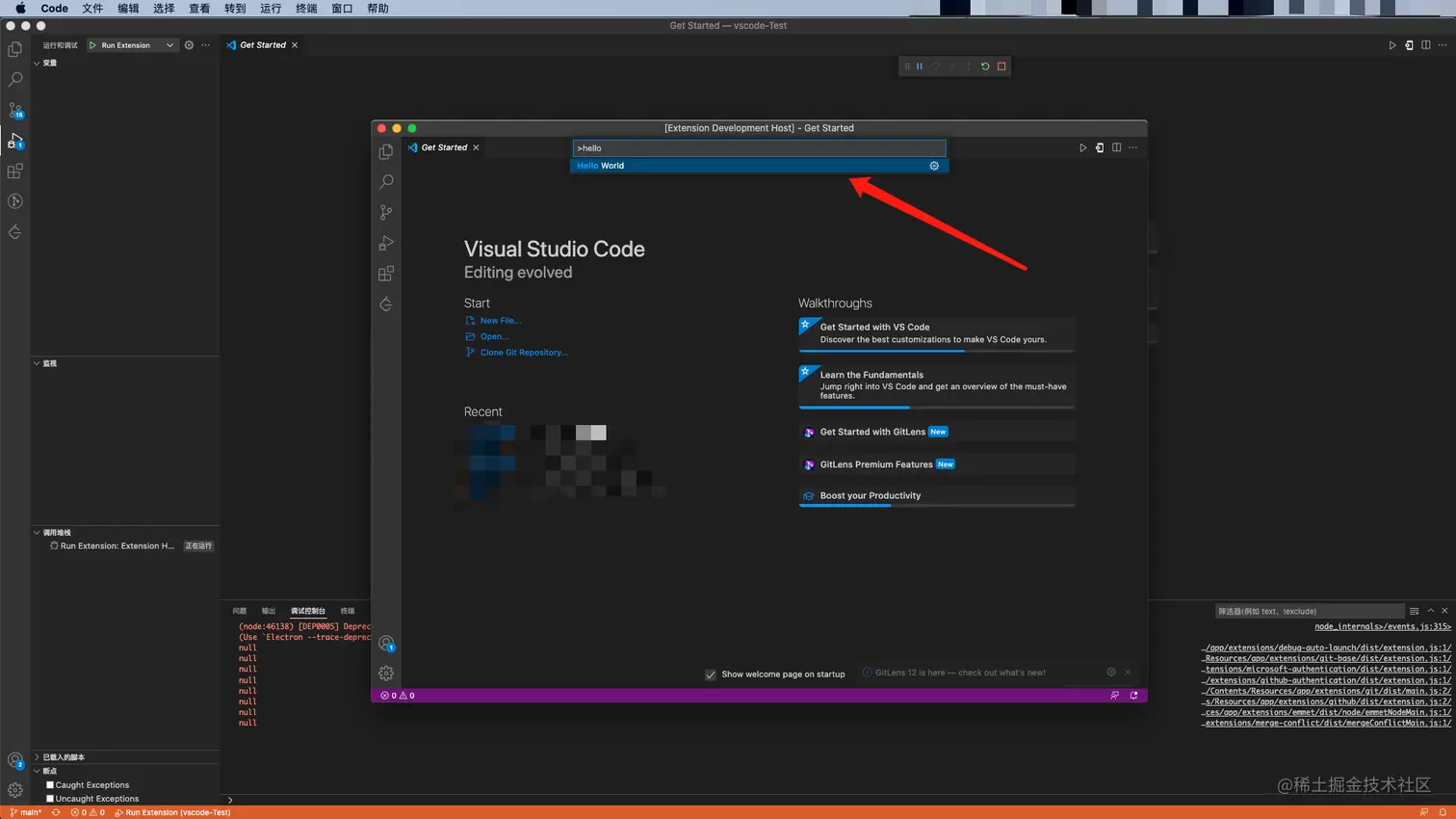Open Learn the Fundamentals walkthrough
Screen dimensions: 1456x819
point(937,385)
